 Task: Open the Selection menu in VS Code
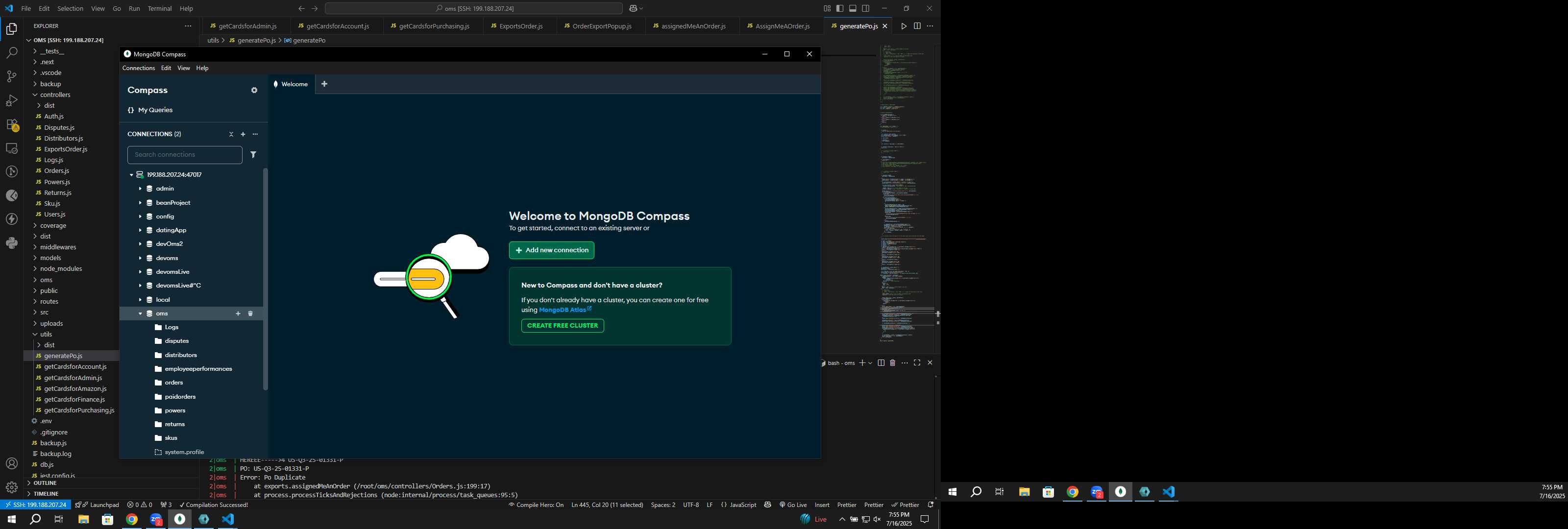point(70,8)
